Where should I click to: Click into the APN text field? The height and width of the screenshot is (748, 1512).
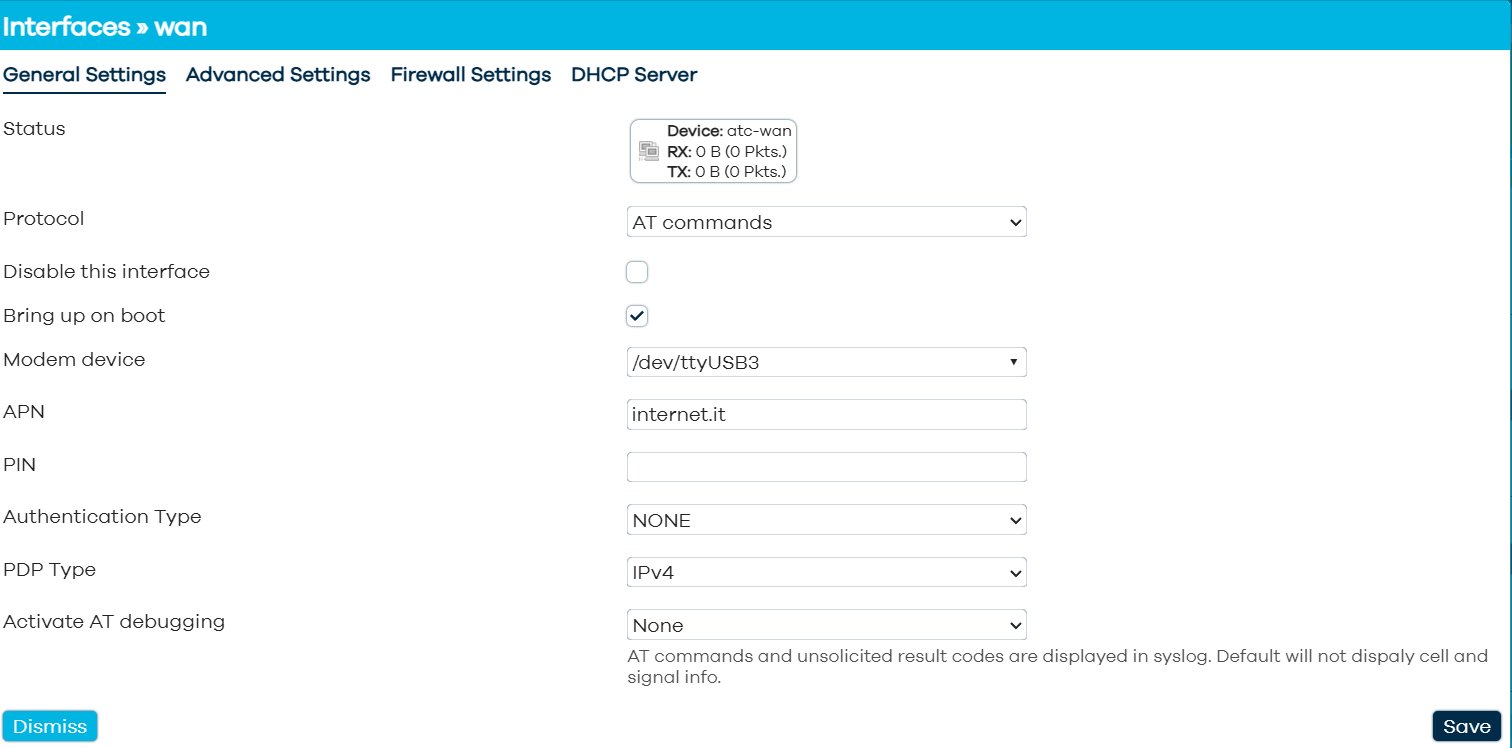[x=826, y=414]
